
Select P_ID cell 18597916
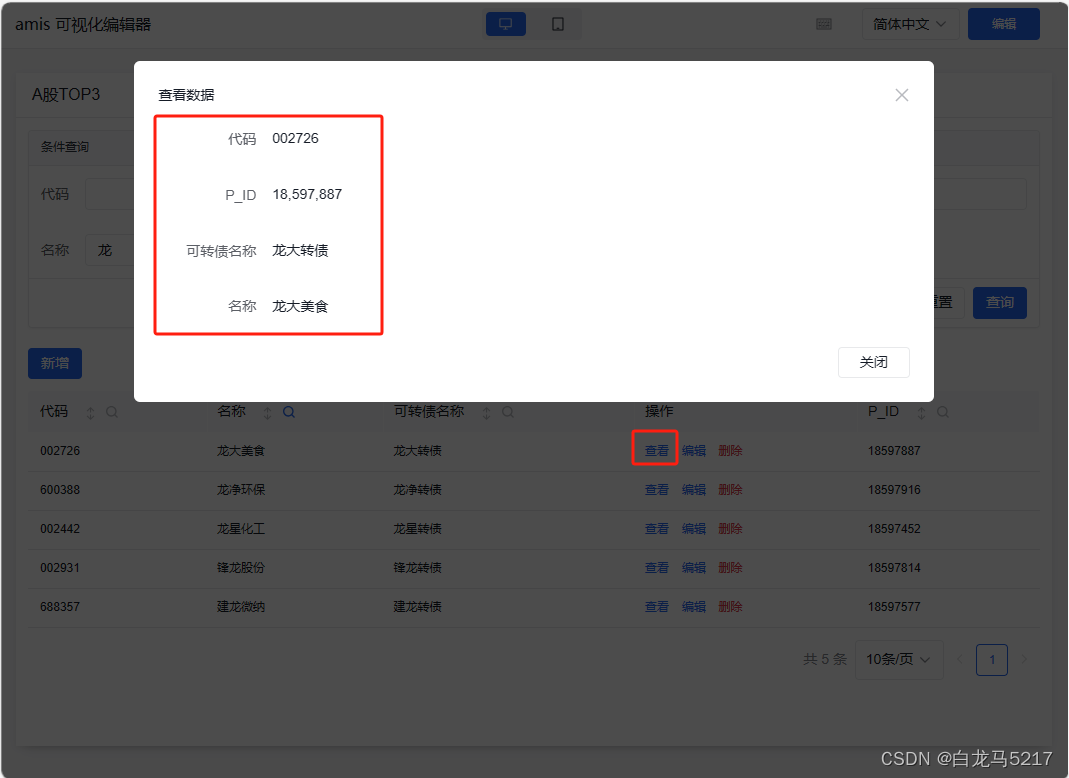click(894, 490)
